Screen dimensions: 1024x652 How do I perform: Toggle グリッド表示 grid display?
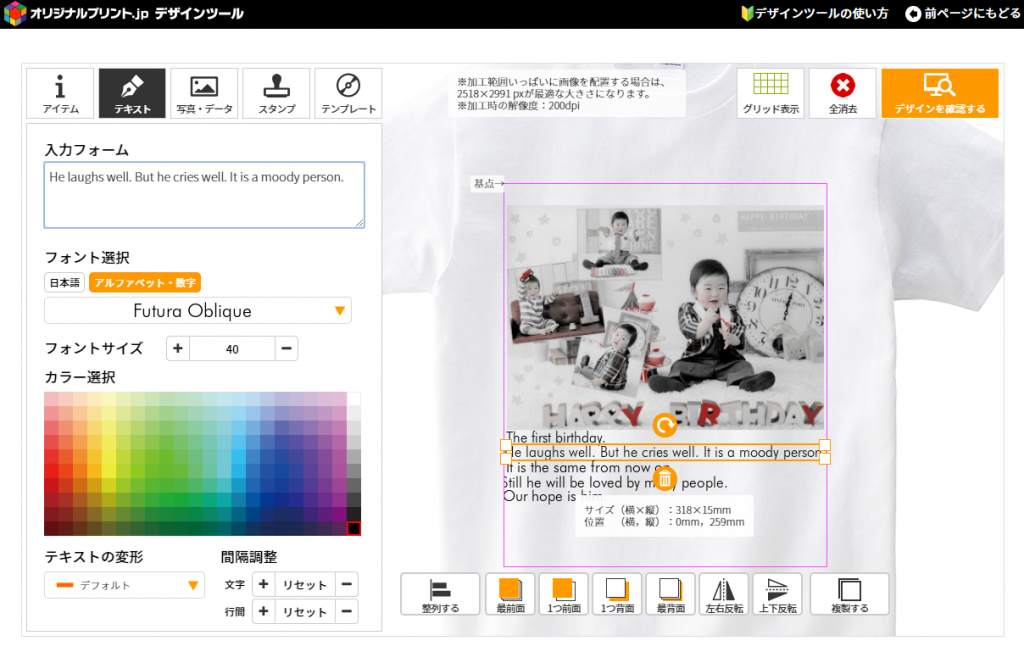coord(771,93)
